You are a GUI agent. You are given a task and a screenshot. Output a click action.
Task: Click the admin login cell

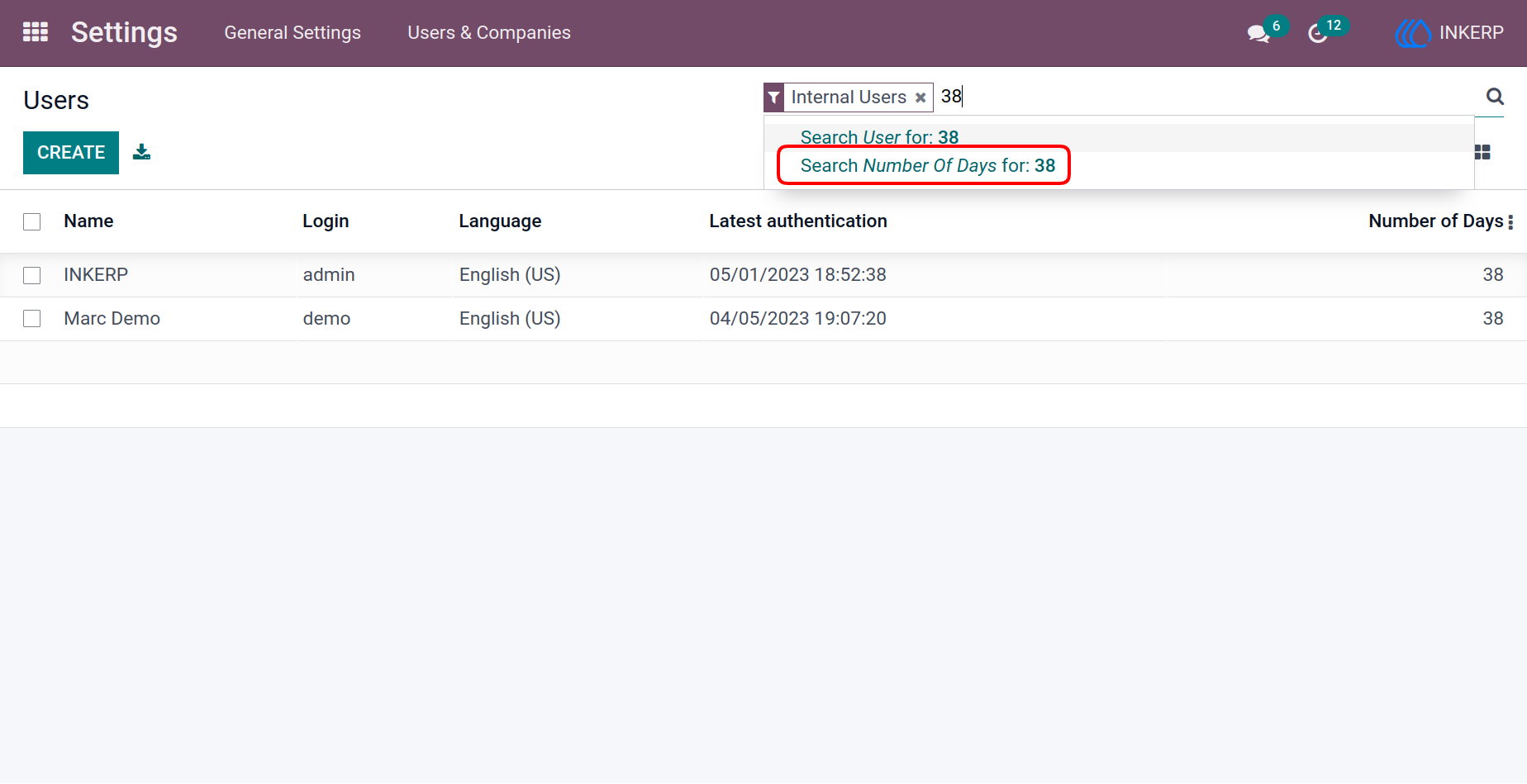pyautogui.click(x=329, y=275)
